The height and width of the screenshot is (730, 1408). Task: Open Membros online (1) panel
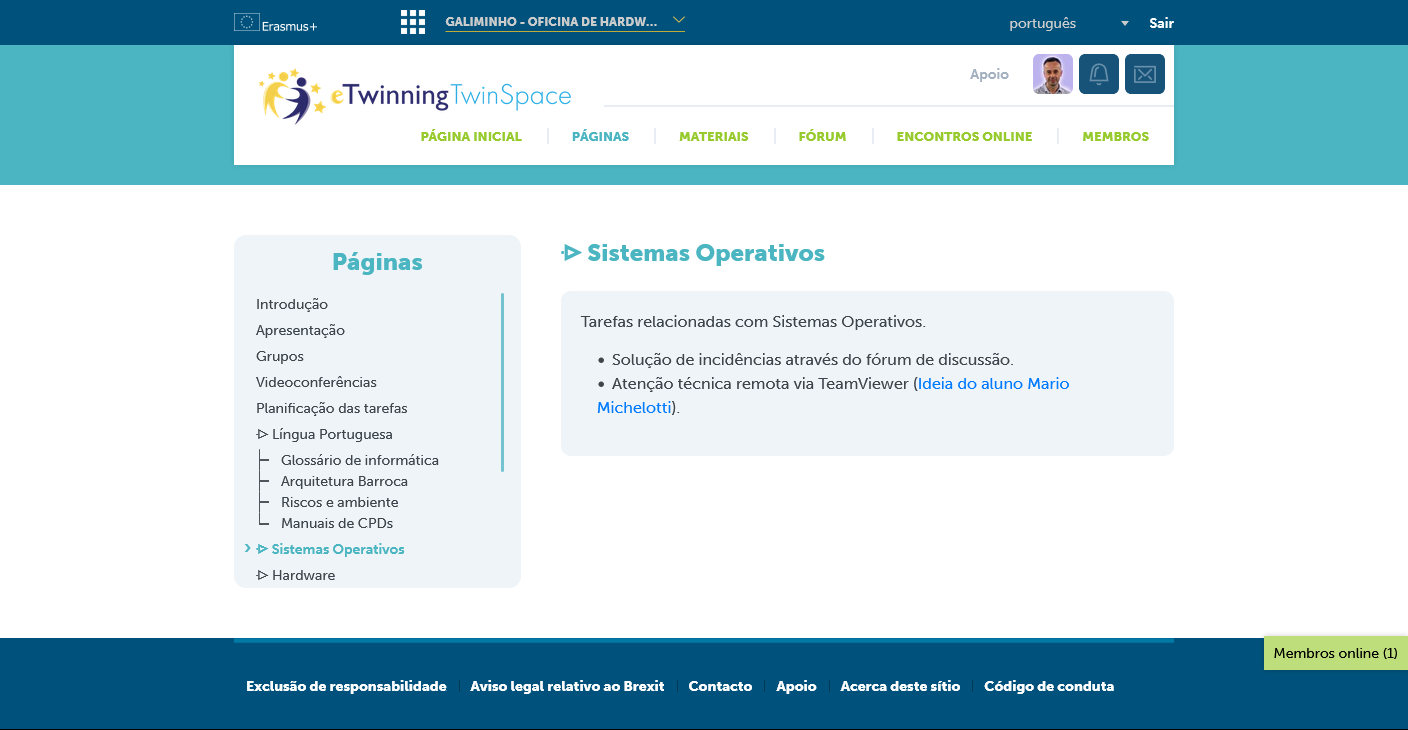point(1335,653)
